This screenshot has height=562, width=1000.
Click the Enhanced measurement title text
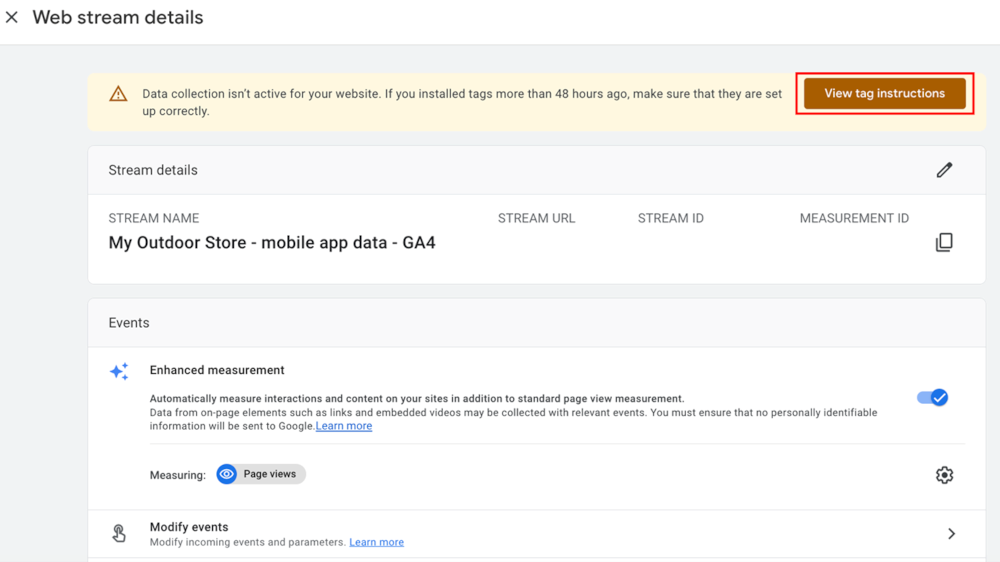click(217, 370)
